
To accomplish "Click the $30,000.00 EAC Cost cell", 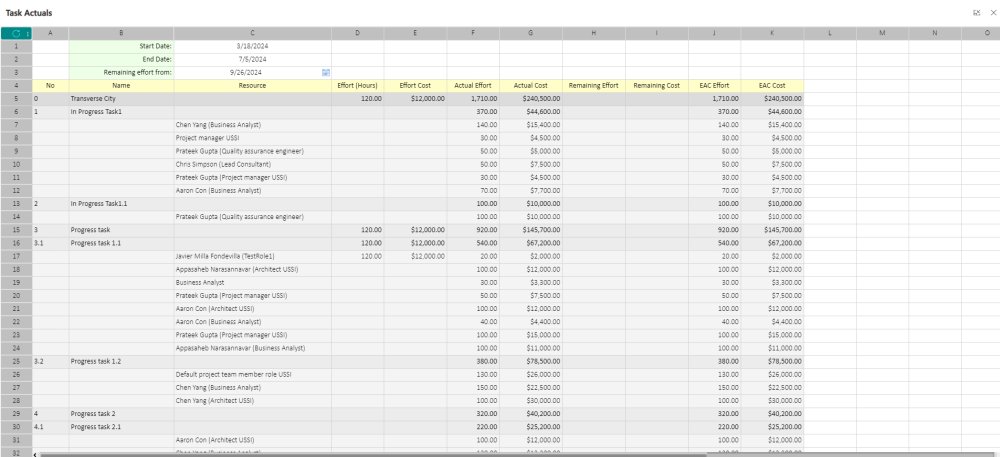I will [772, 400].
